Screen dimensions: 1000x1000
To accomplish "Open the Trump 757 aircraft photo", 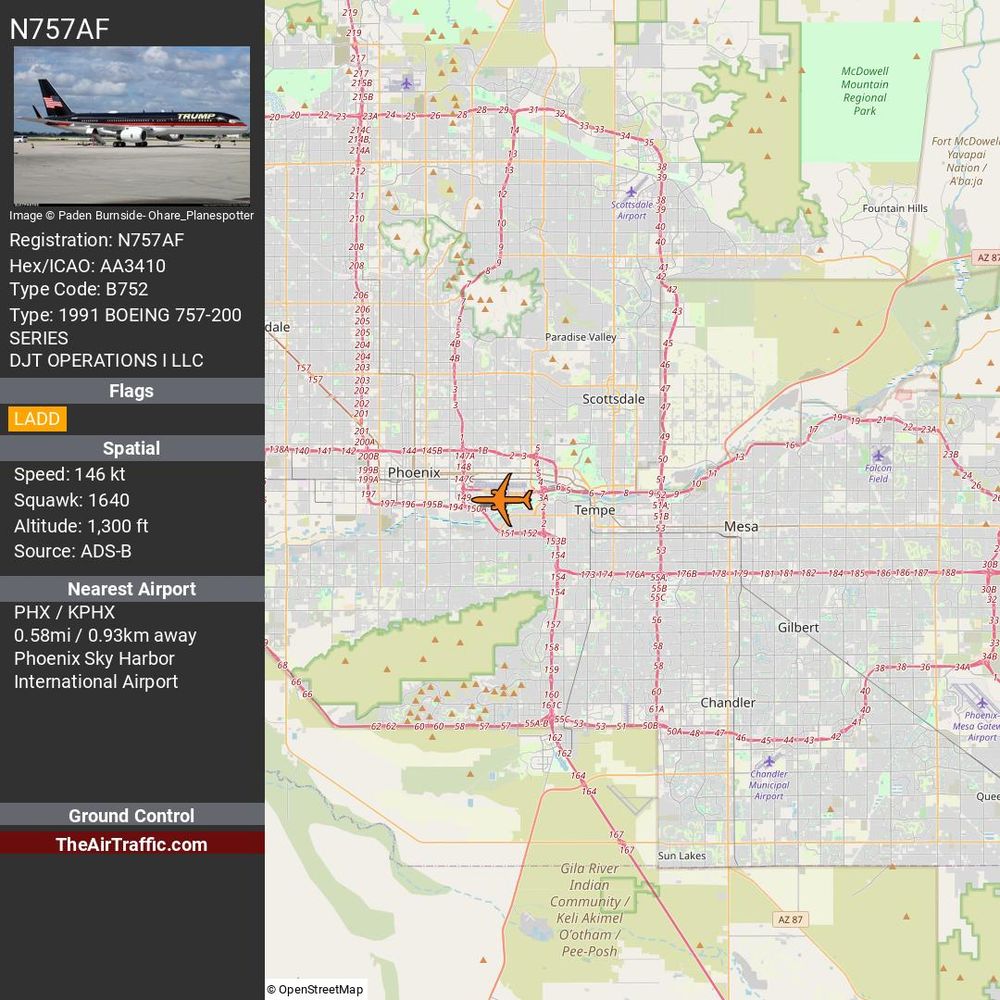I will pos(132,125).
